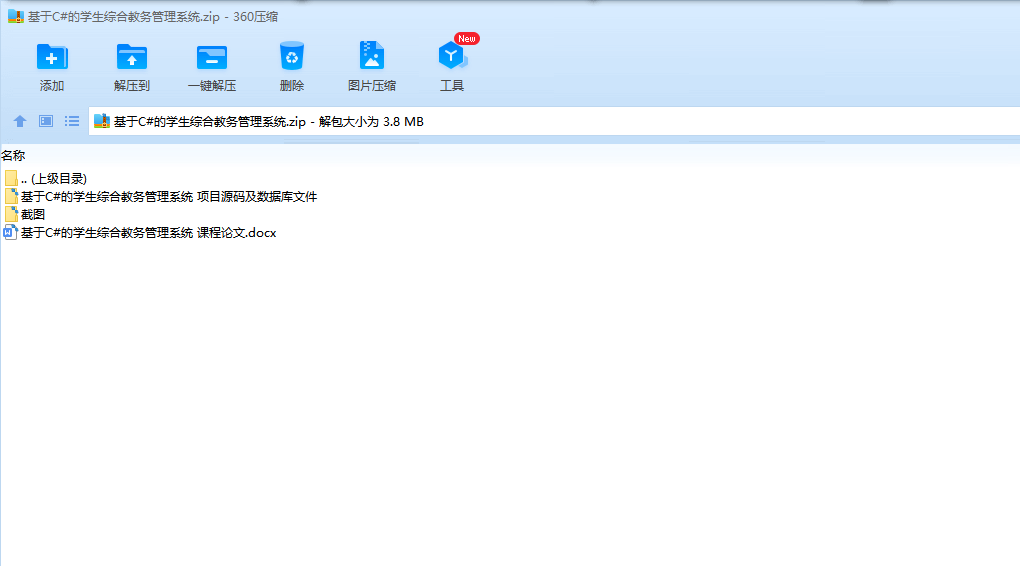Click the Word document icon of 课程论文.docx
This screenshot has width=1020, height=566.
click(10, 232)
